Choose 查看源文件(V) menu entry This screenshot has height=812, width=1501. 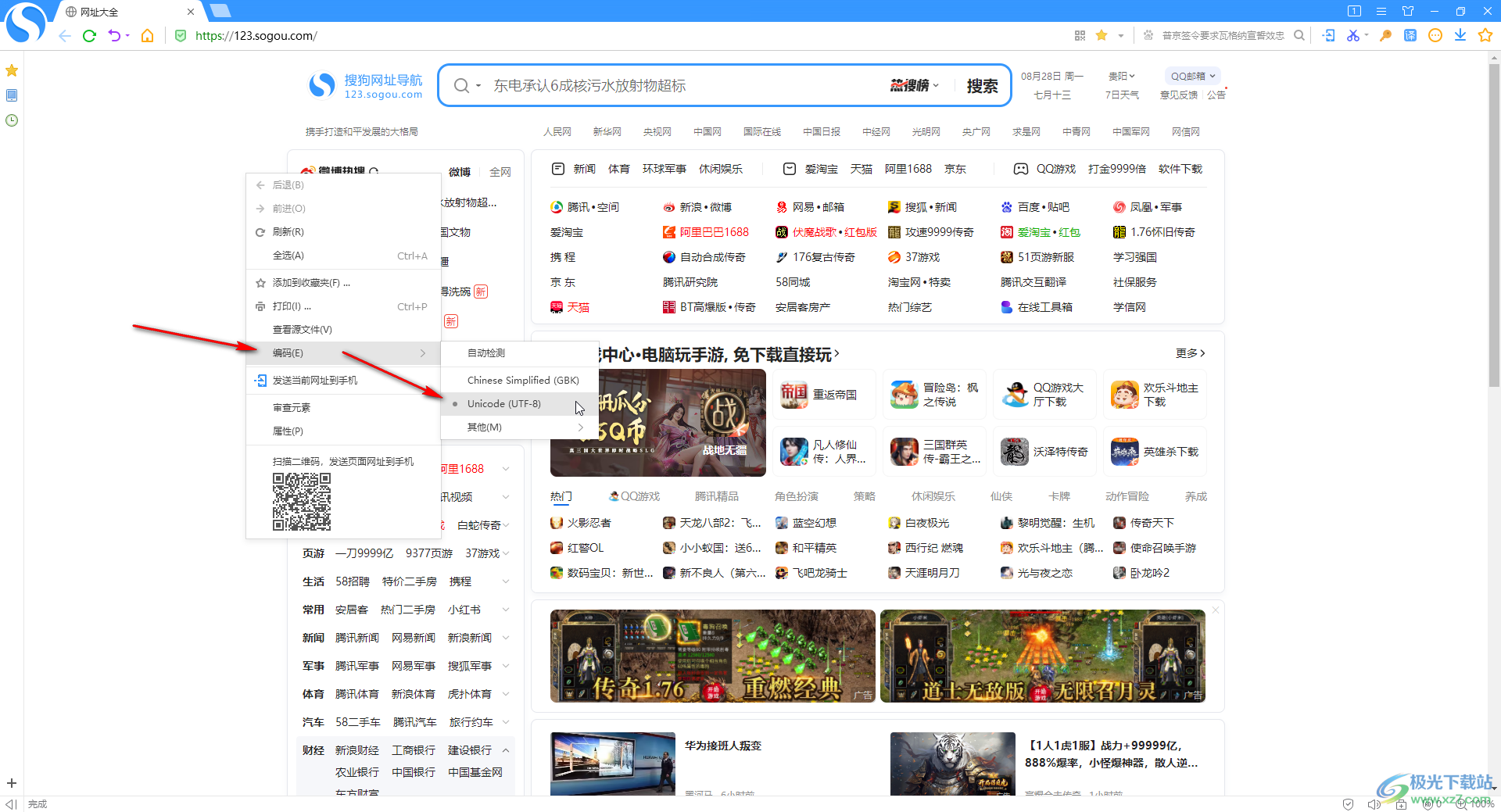pyautogui.click(x=343, y=330)
